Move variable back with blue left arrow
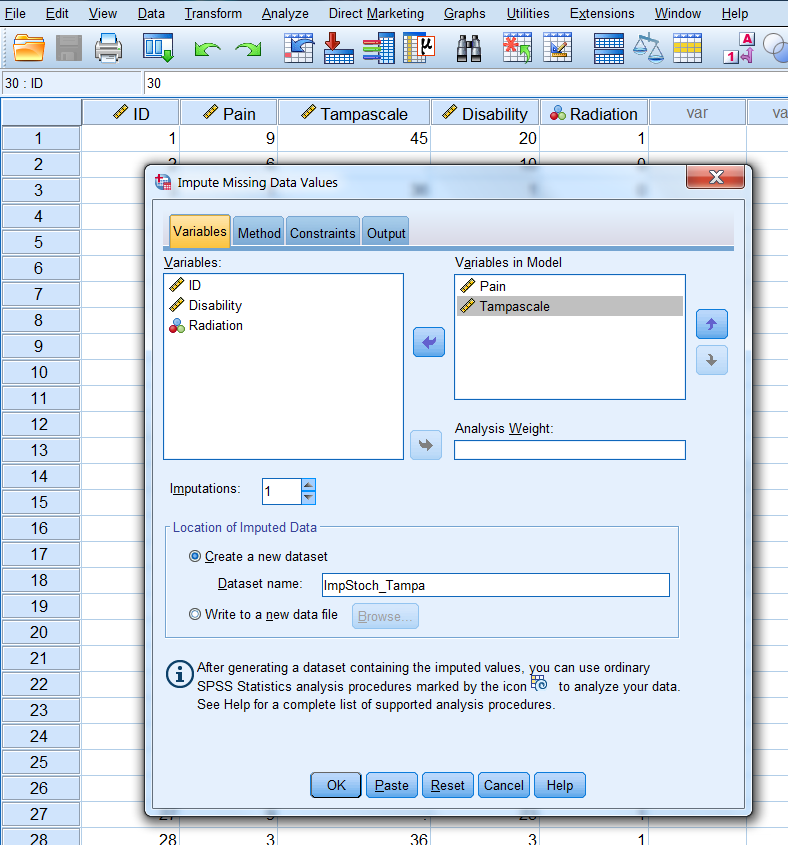788x845 pixels. click(428, 343)
